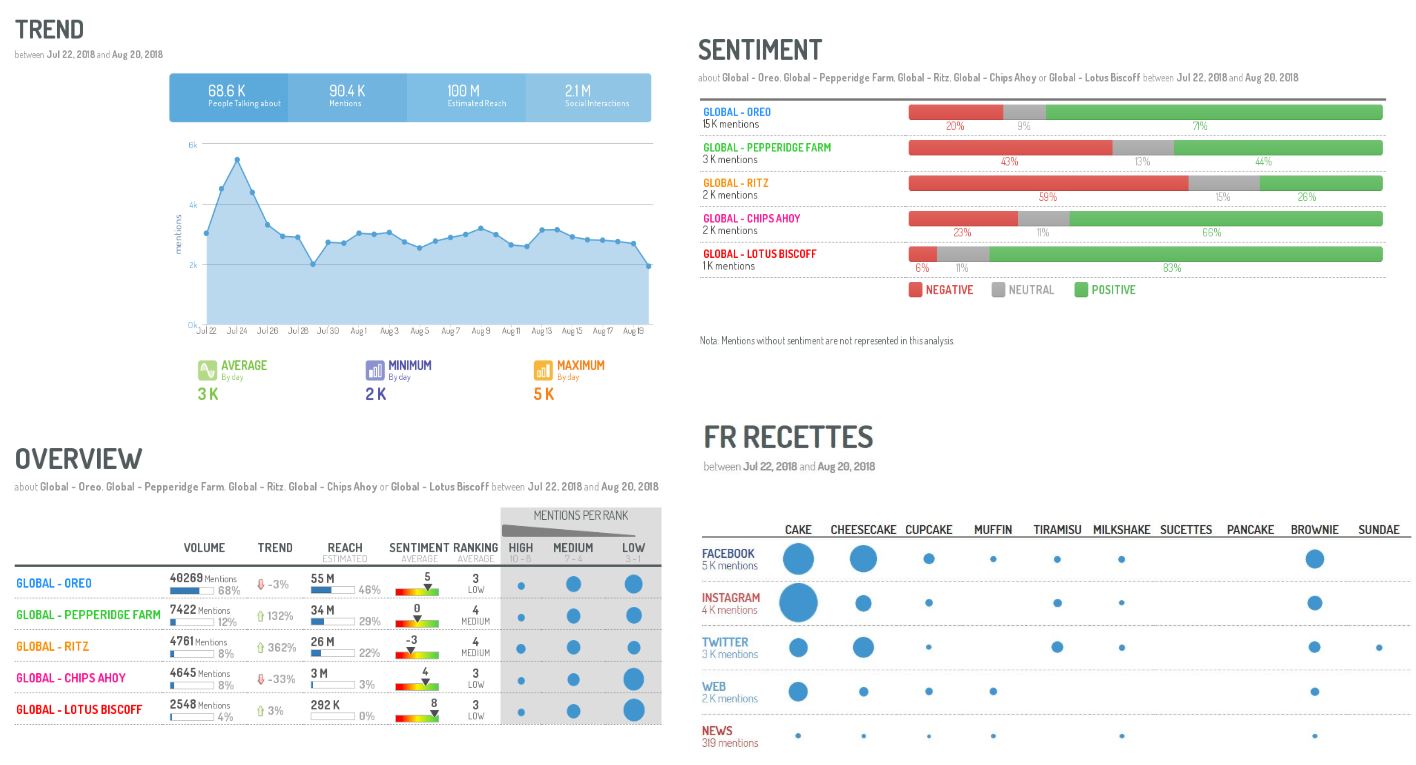Click the Facebook Cheesecake bubble
Image resolution: width=1416 pixels, height=765 pixels.
tap(863, 559)
